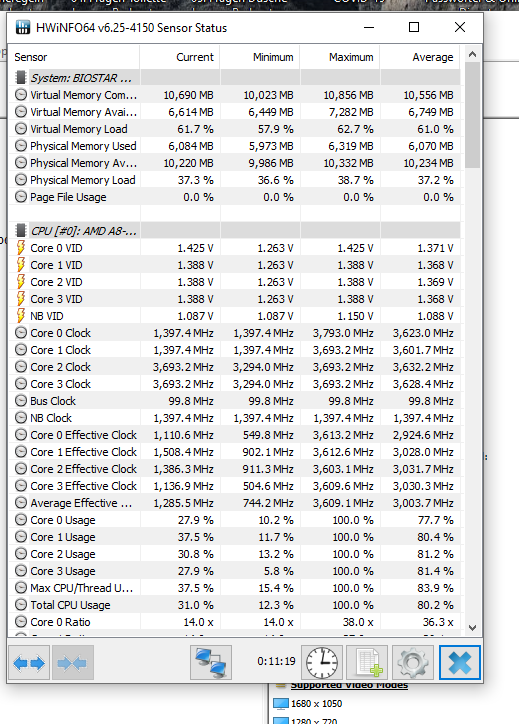
Task: Click the 1.425 V Core 0 current value
Action: pos(195,248)
